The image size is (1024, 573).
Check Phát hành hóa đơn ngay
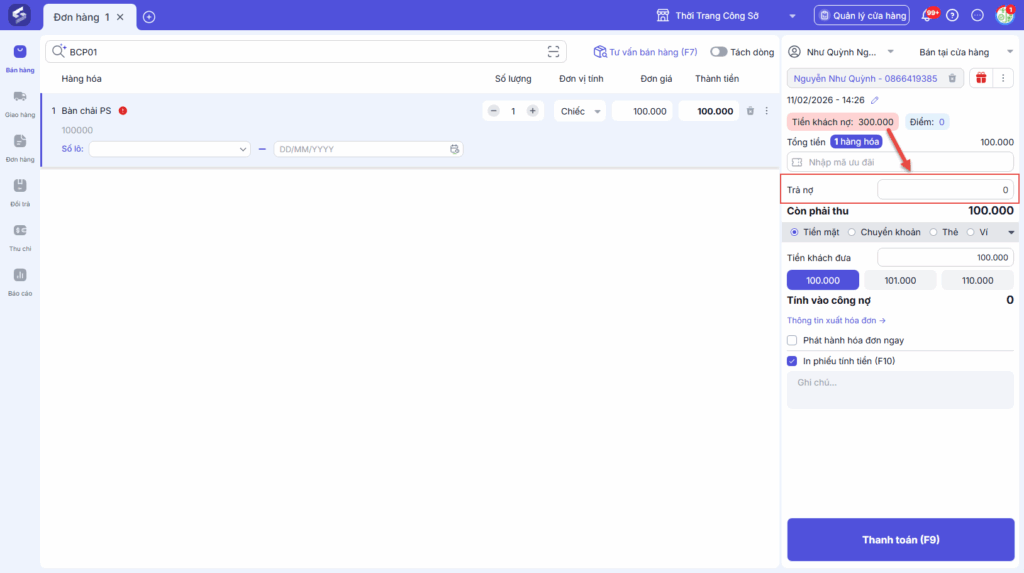tap(792, 340)
